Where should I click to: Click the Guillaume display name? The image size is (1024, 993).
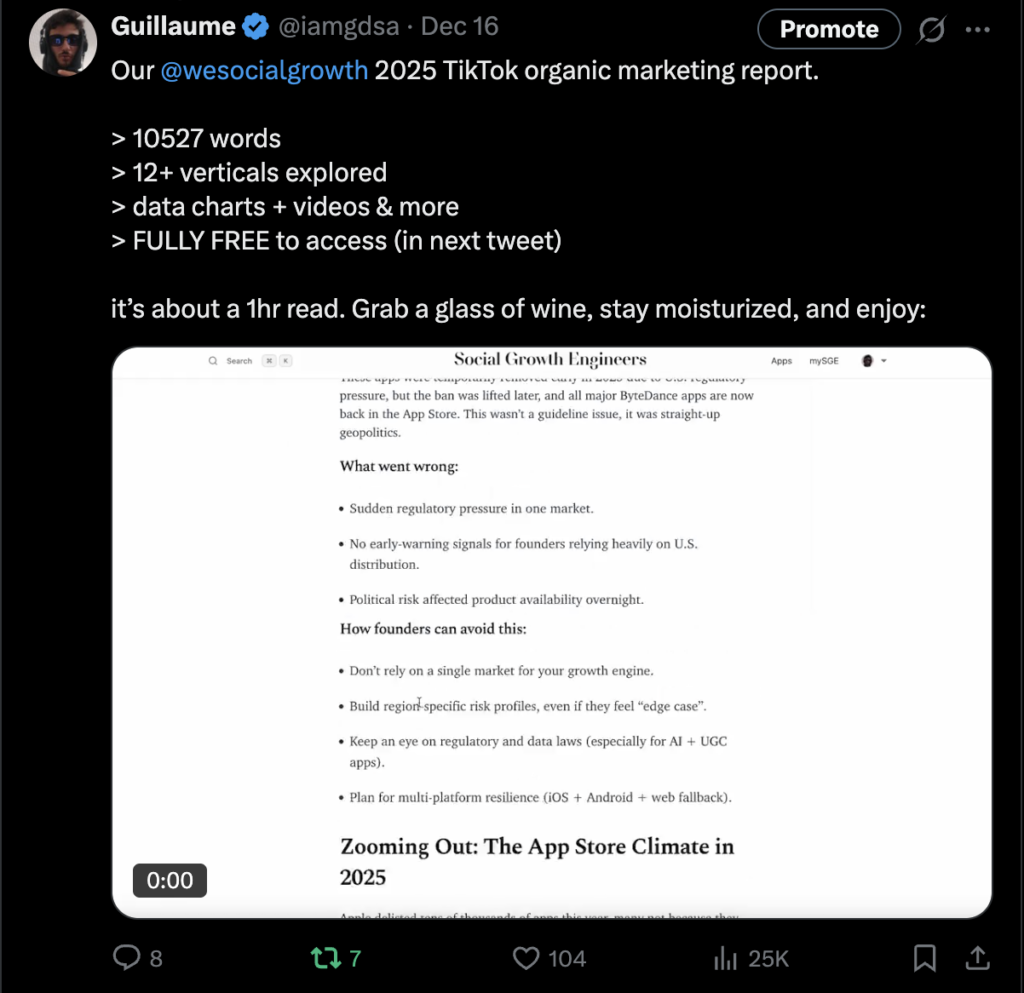pyautogui.click(x=174, y=27)
